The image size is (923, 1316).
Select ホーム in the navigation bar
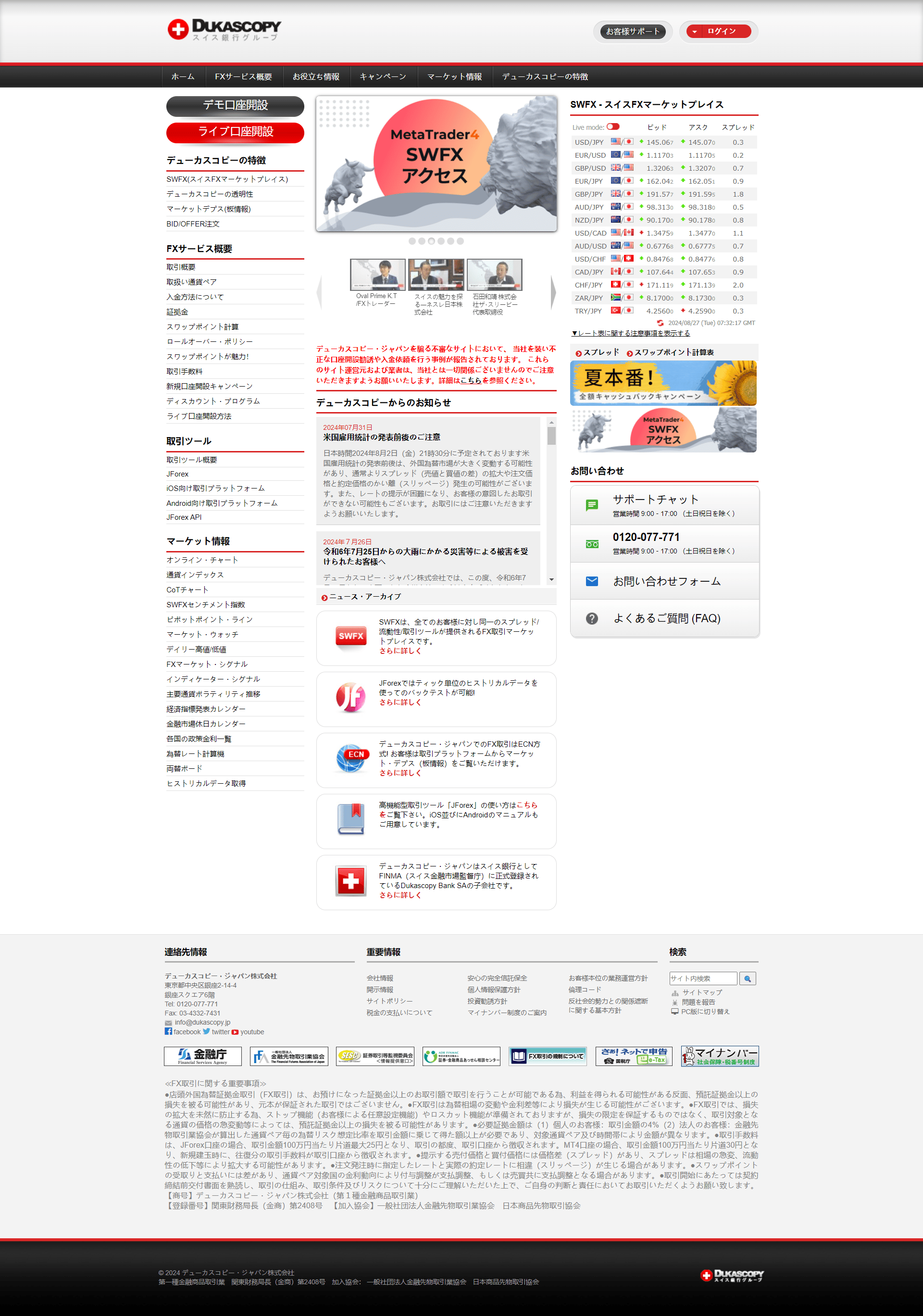point(183,76)
